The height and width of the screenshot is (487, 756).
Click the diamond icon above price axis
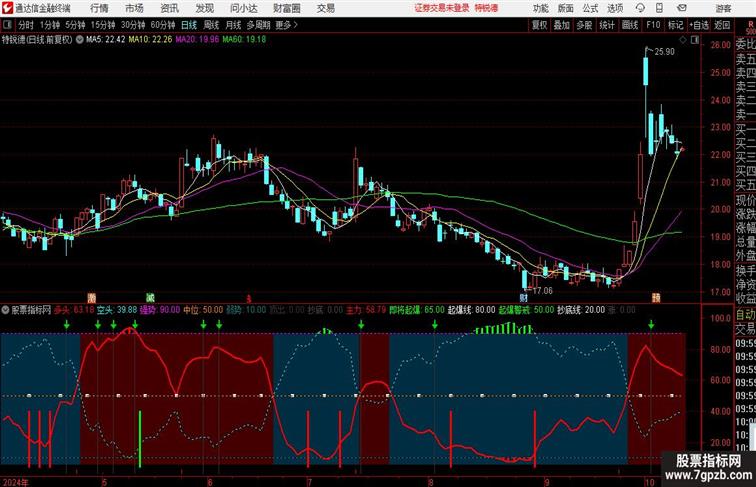[x=683, y=41]
